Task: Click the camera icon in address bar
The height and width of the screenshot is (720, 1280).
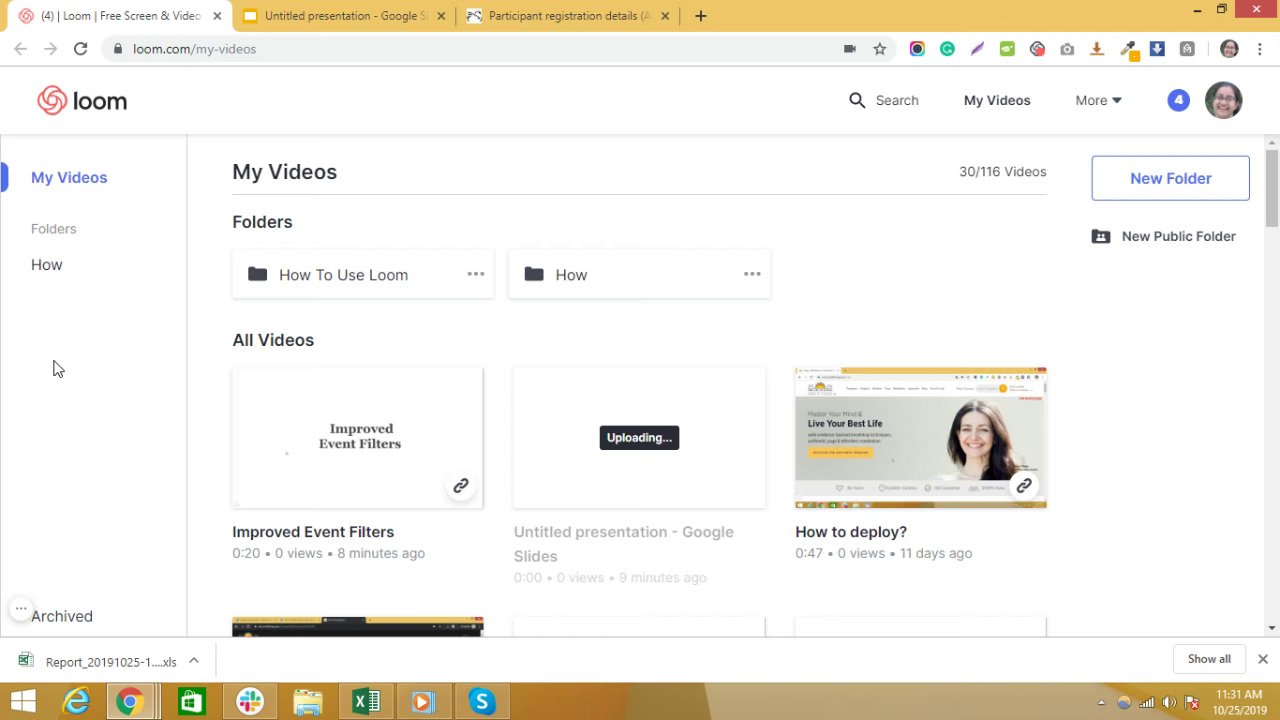Action: click(849, 49)
